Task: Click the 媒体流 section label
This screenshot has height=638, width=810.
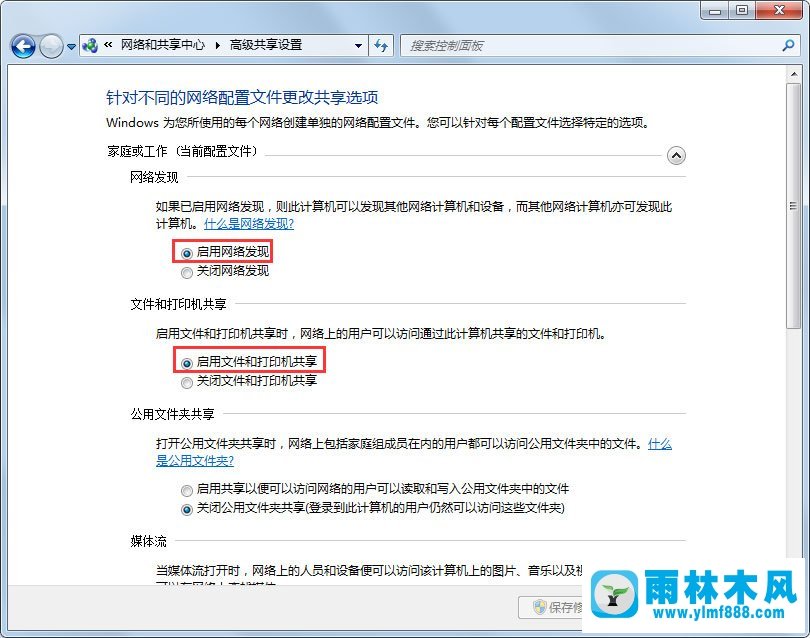Action: [x=148, y=541]
